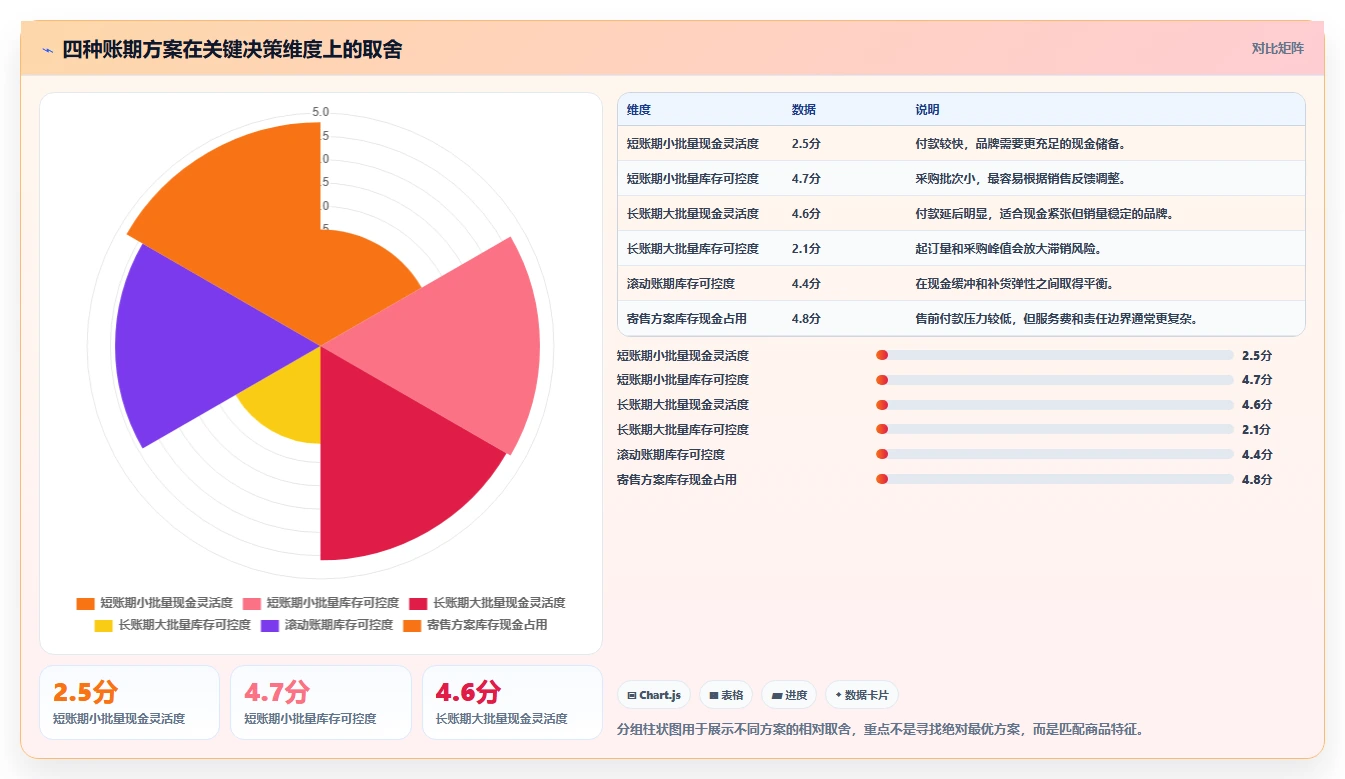This screenshot has width=1345, height=779.
Task: Open the 4.6分 data card
Action: pyautogui.click(x=512, y=703)
